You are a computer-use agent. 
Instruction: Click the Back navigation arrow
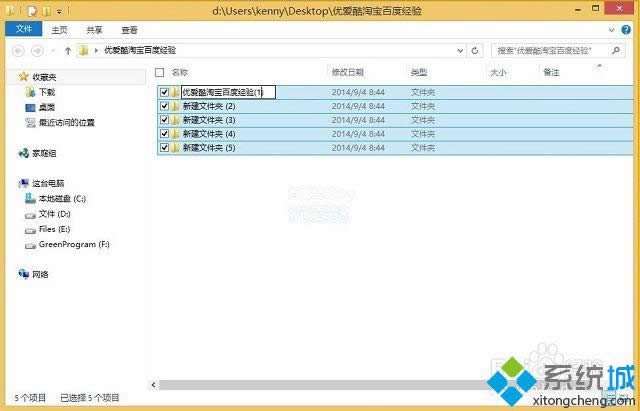[18, 51]
